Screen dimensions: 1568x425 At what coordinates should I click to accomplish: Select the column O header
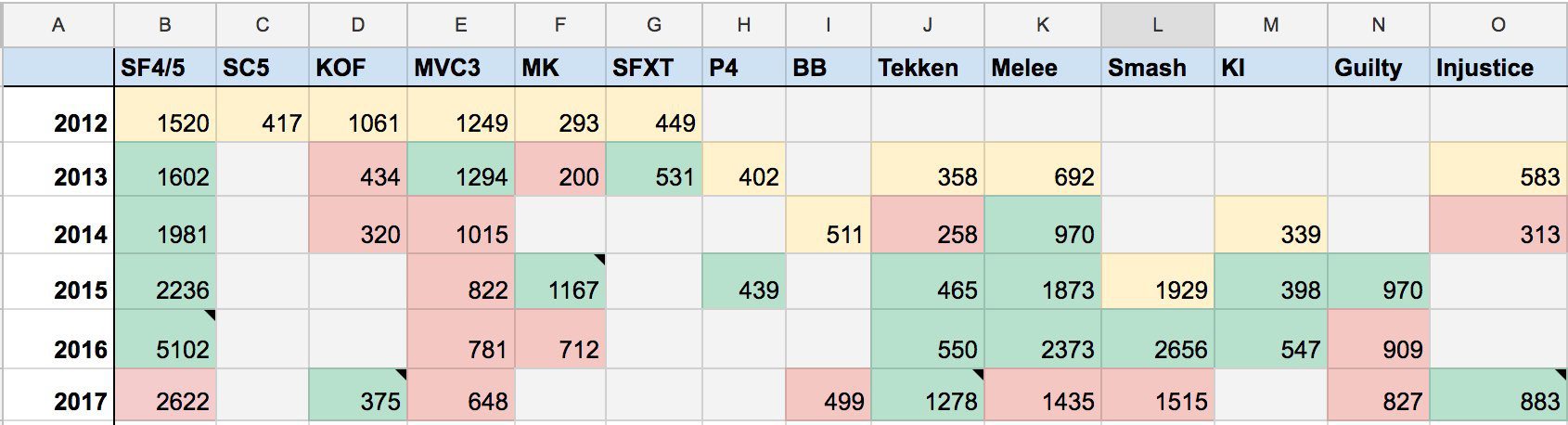pyautogui.click(x=1497, y=25)
